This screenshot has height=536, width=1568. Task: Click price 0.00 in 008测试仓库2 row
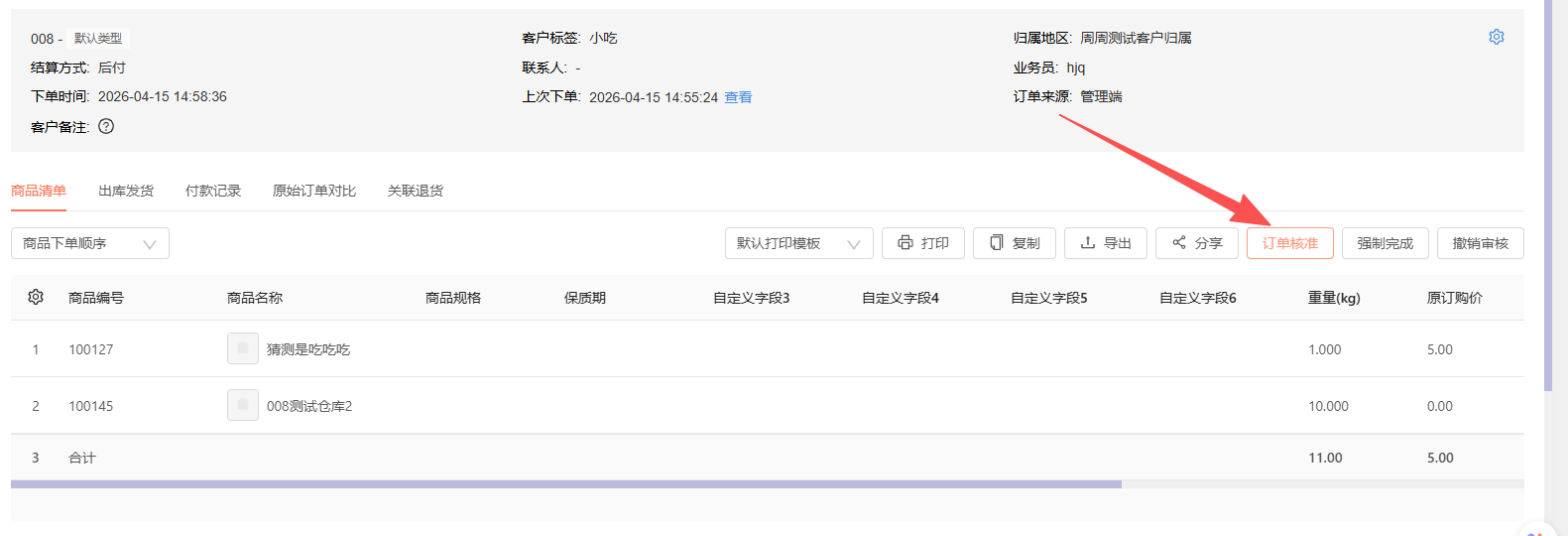click(x=1440, y=406)
